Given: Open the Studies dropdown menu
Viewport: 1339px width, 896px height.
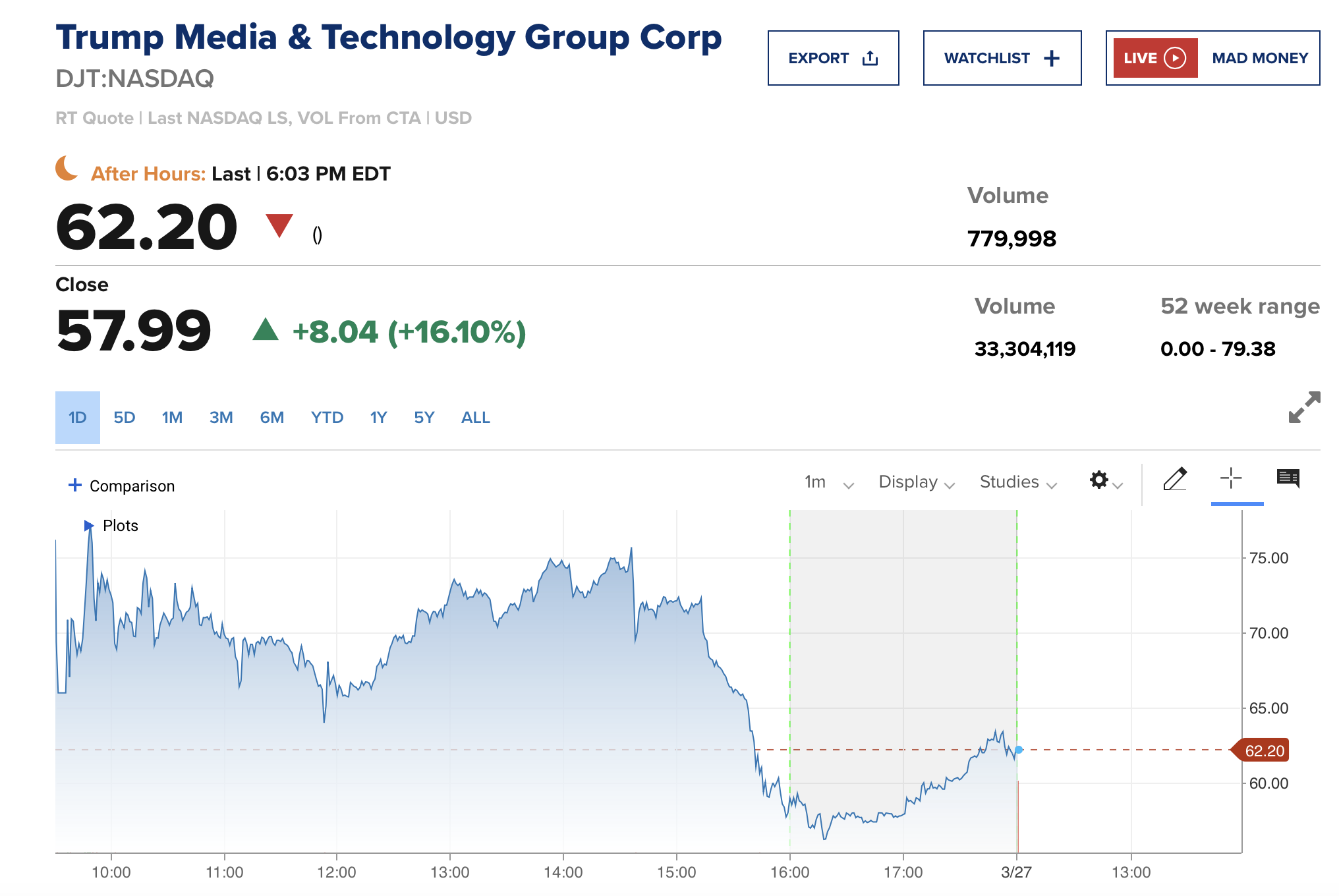Looking at the screenshot, I should click(1017, 482).
